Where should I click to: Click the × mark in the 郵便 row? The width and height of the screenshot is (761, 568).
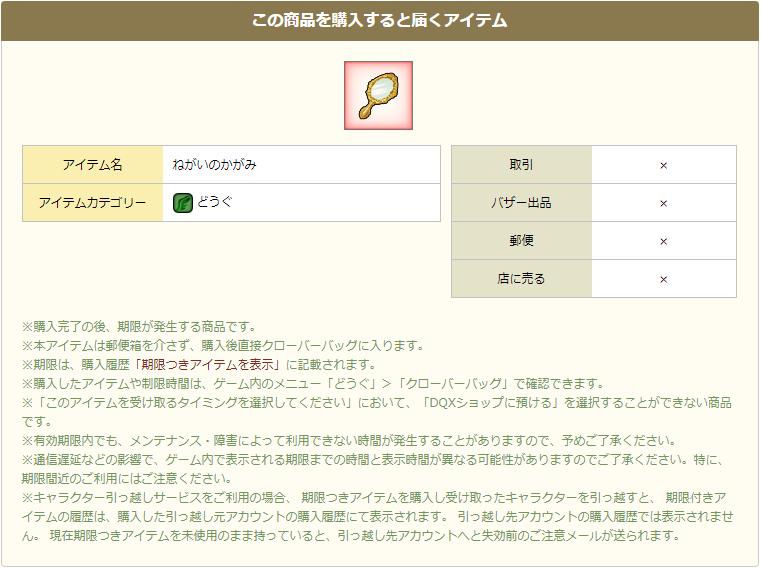coord(663,241)
